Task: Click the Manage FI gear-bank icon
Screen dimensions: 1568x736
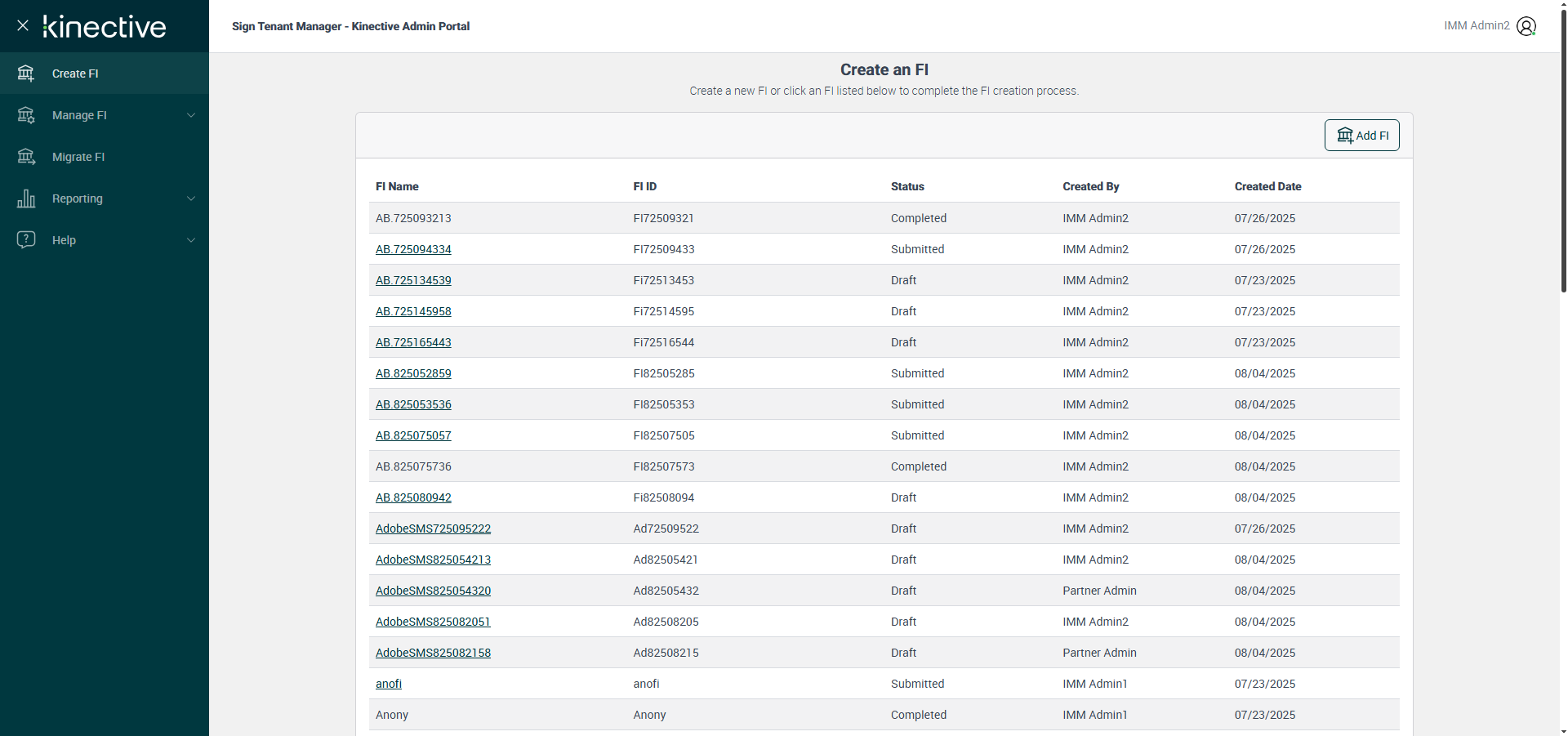Action: (x=26, y=115)
